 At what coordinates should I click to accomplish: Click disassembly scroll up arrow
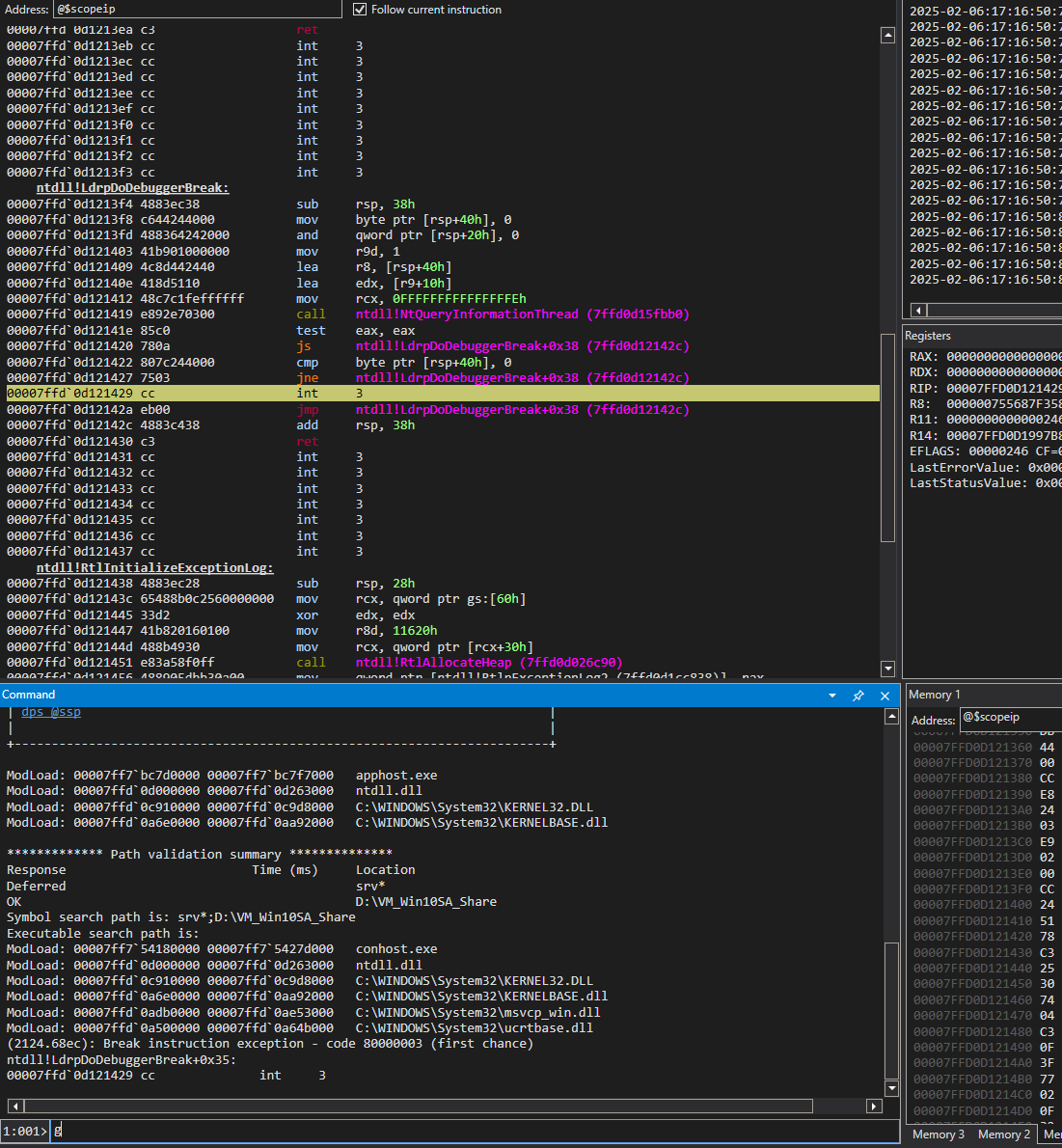click(887, 35)
